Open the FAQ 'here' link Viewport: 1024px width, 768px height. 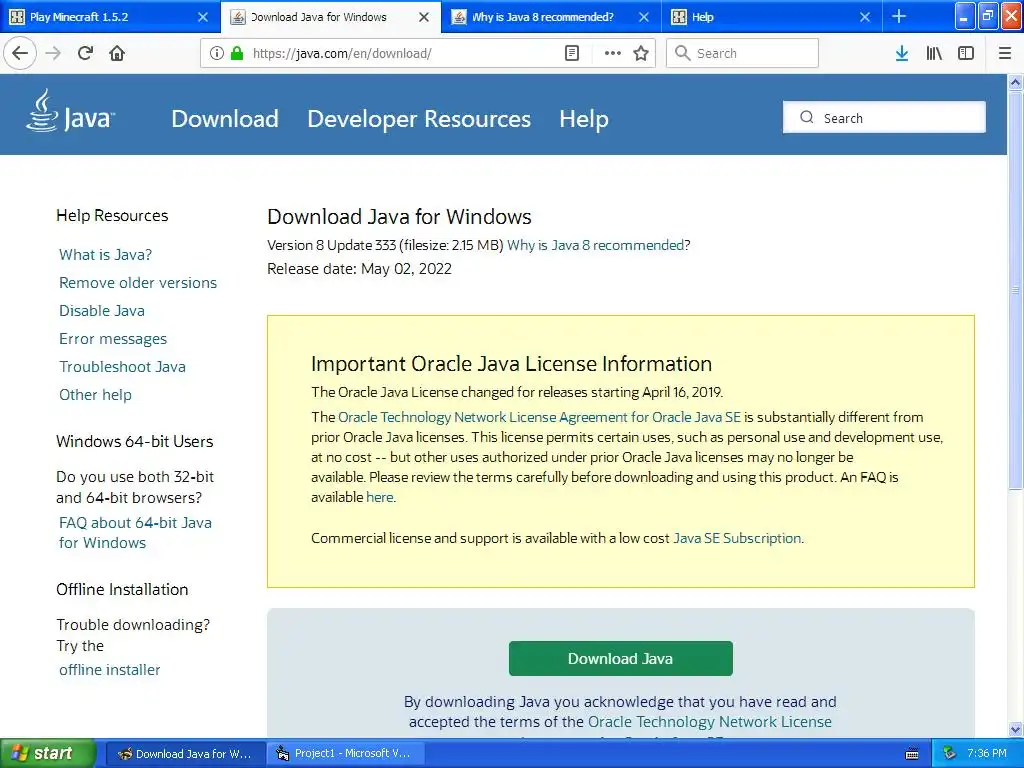(379, 498)
